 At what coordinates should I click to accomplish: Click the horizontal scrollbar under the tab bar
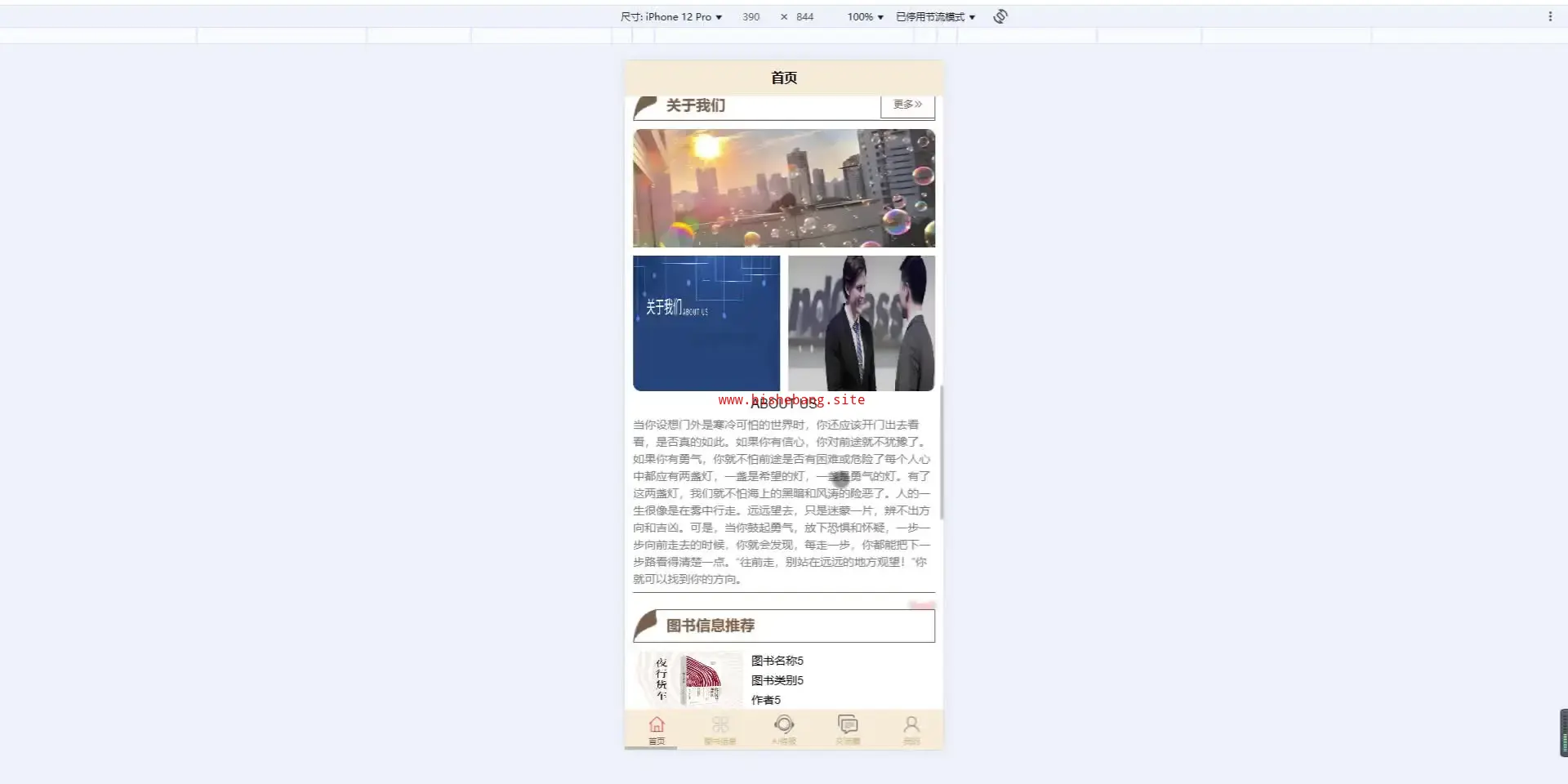tap(651, 748)
